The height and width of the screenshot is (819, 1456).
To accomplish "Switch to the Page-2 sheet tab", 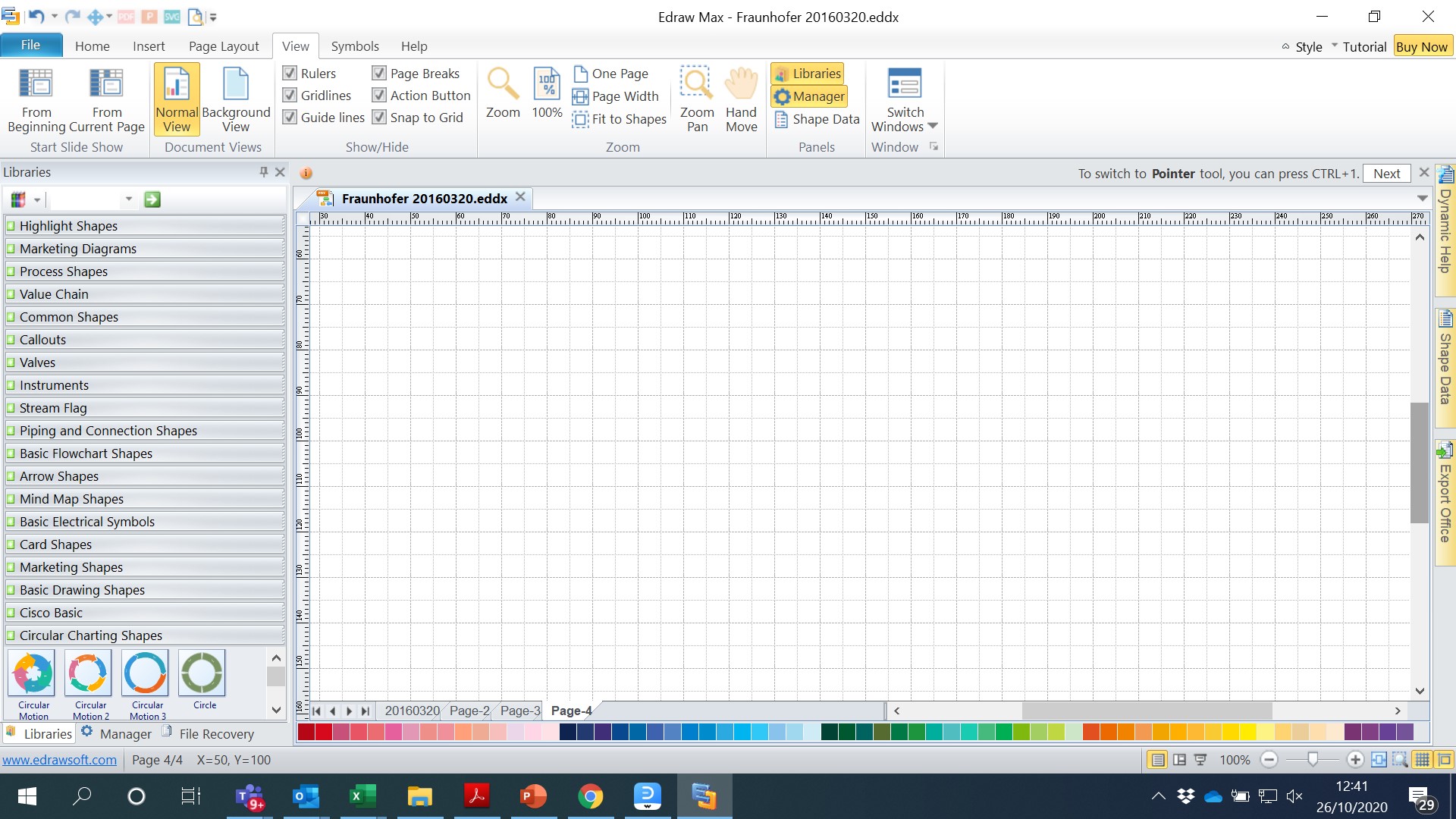I will tap(469, 711).
